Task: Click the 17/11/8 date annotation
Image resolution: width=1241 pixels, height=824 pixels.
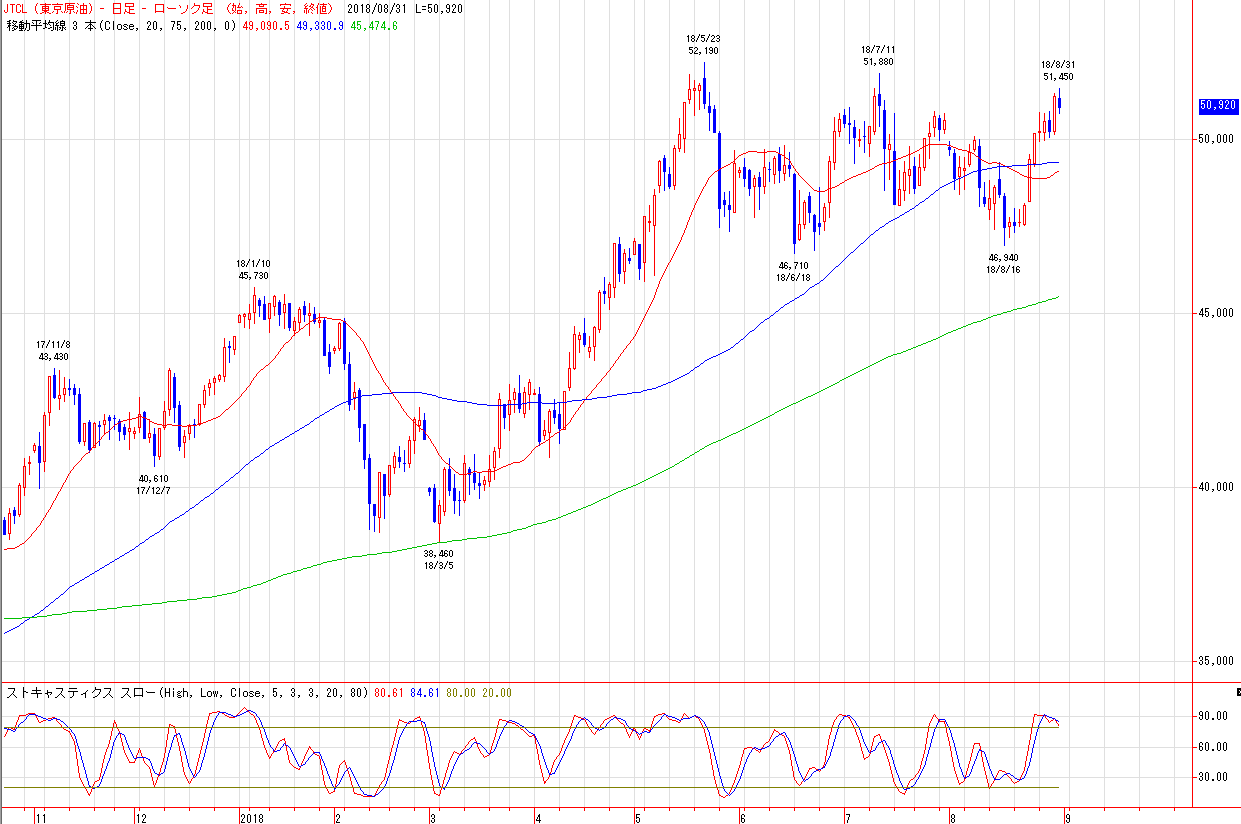Action: [54, 345]
